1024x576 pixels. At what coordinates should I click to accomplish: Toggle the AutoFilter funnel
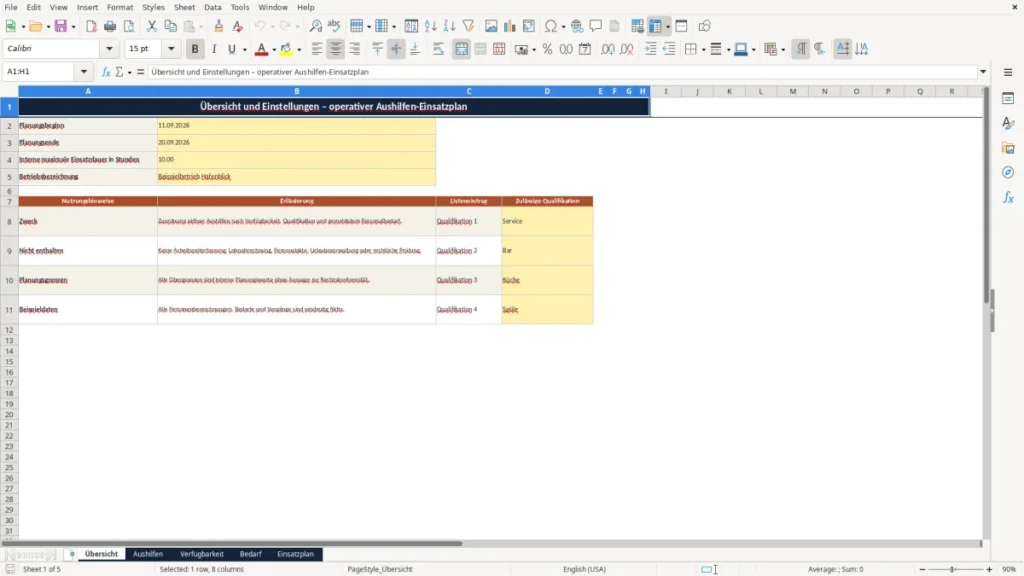[468, 26]
